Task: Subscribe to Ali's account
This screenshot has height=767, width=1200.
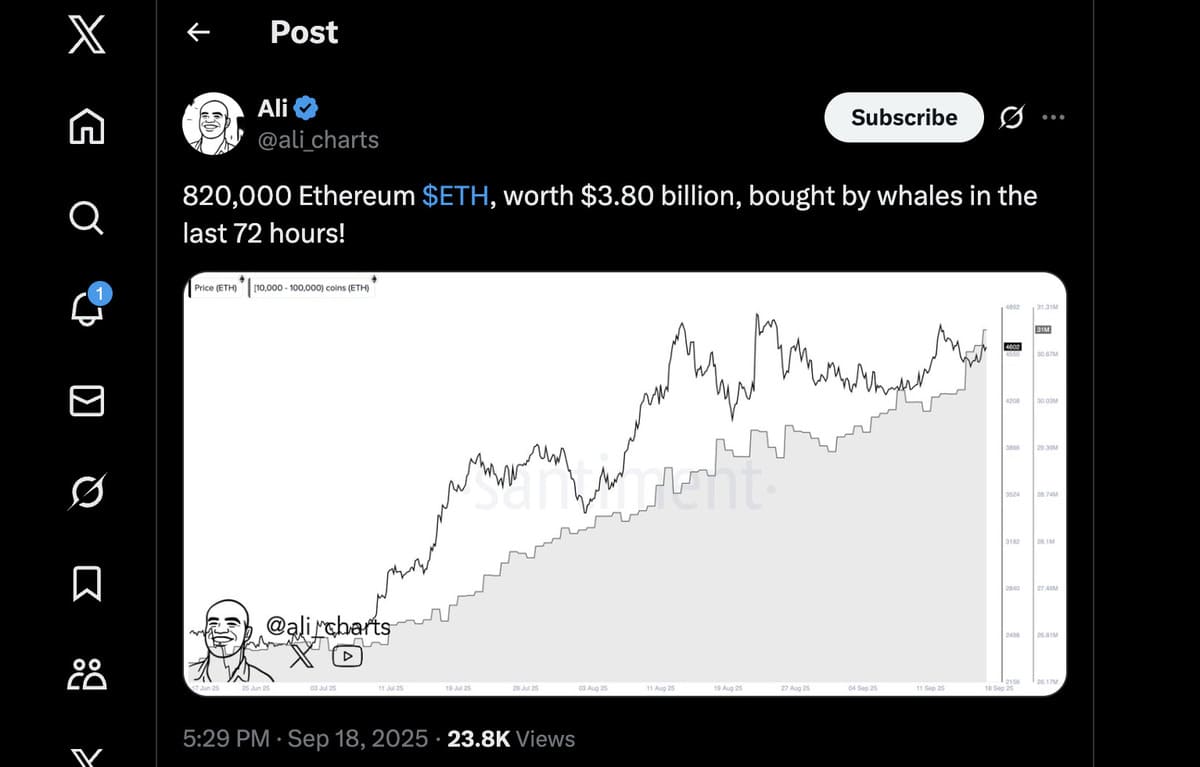Action: click(903, 118)
